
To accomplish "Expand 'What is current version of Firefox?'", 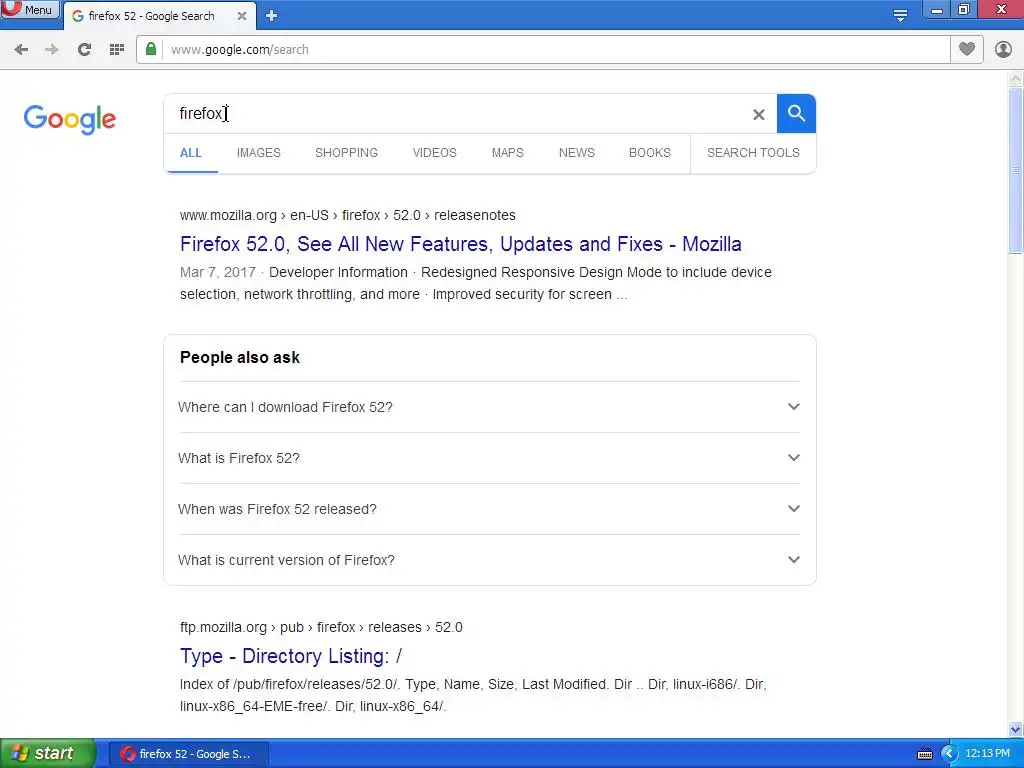I will pyautogui.click(x=489, y=560).
